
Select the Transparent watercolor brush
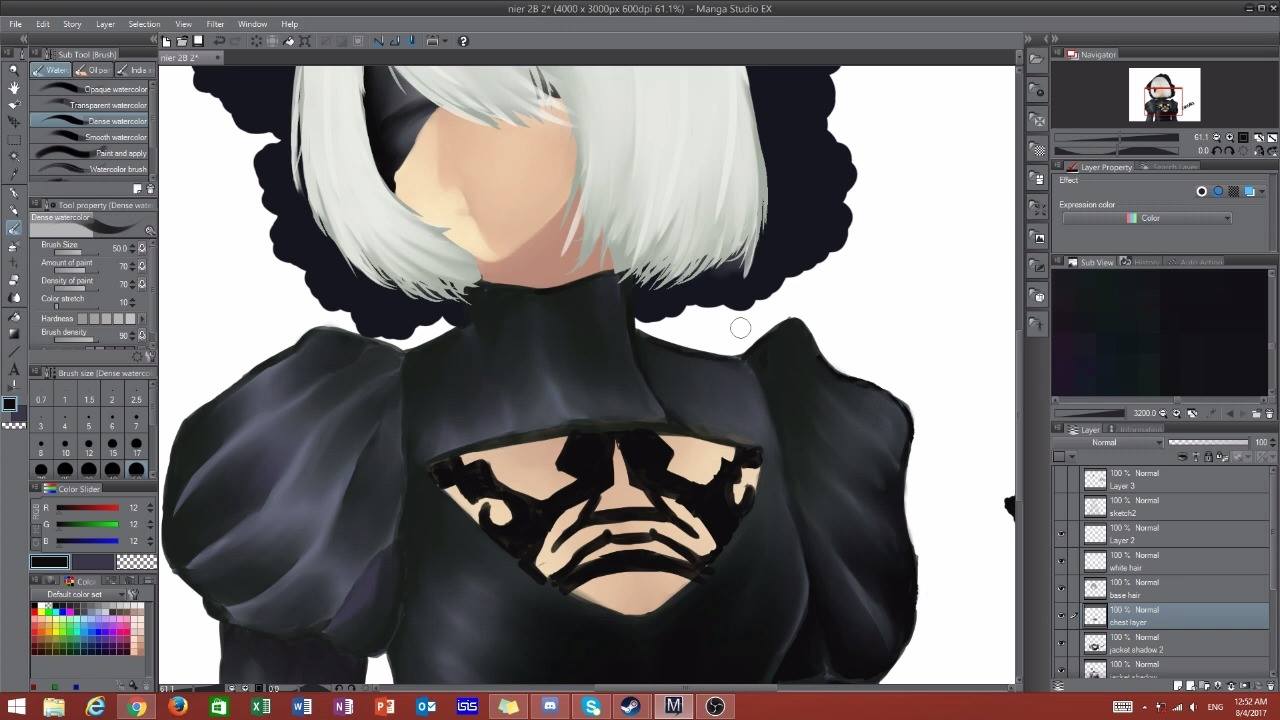point(90,105)
